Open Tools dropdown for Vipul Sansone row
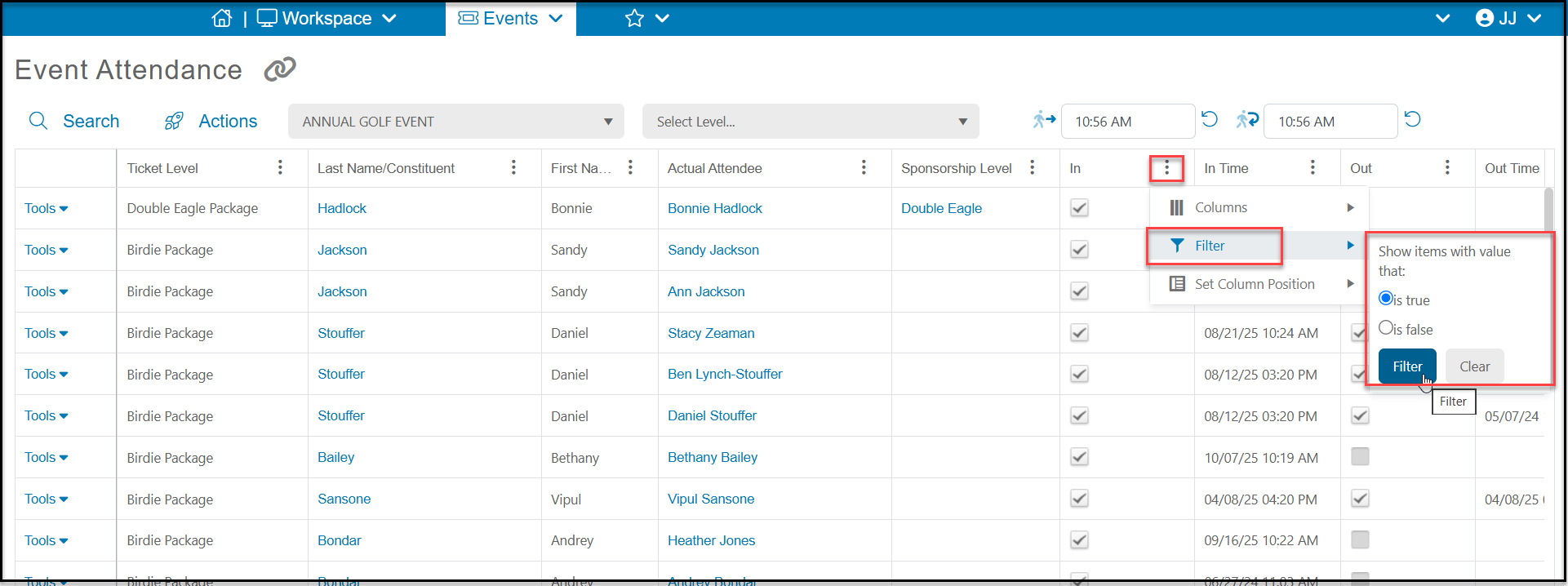1568x586 pixels. (x=47, y=499)
